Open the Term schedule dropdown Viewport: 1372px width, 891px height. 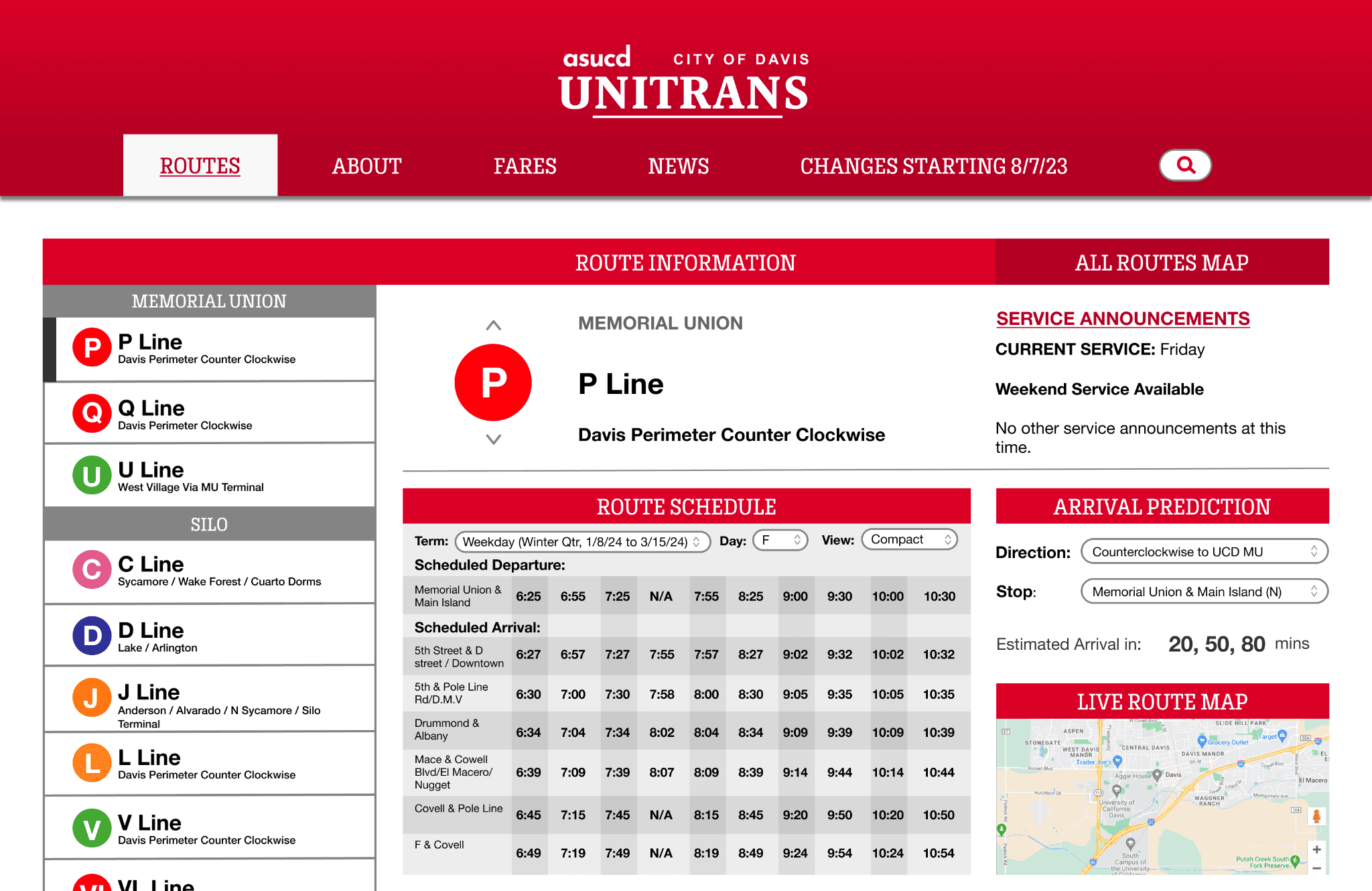(x=582, y=541)
